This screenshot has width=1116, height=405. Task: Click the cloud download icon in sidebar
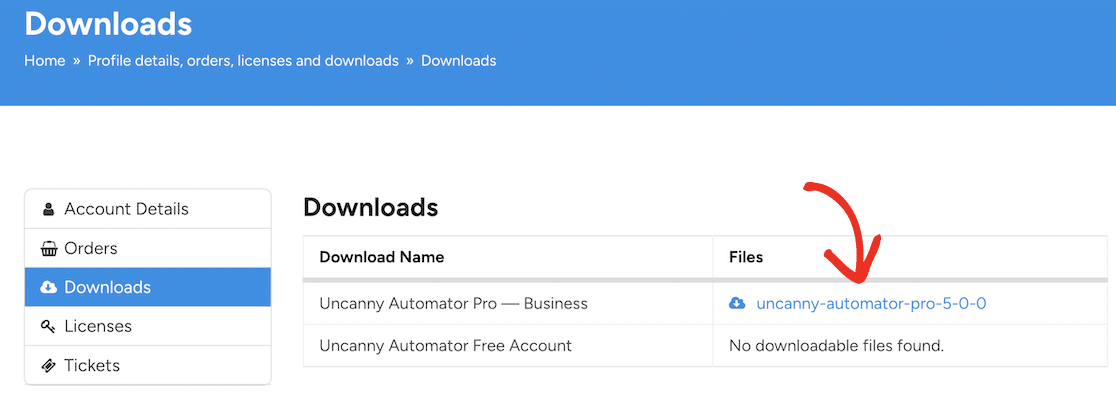(x=48, y=288)
